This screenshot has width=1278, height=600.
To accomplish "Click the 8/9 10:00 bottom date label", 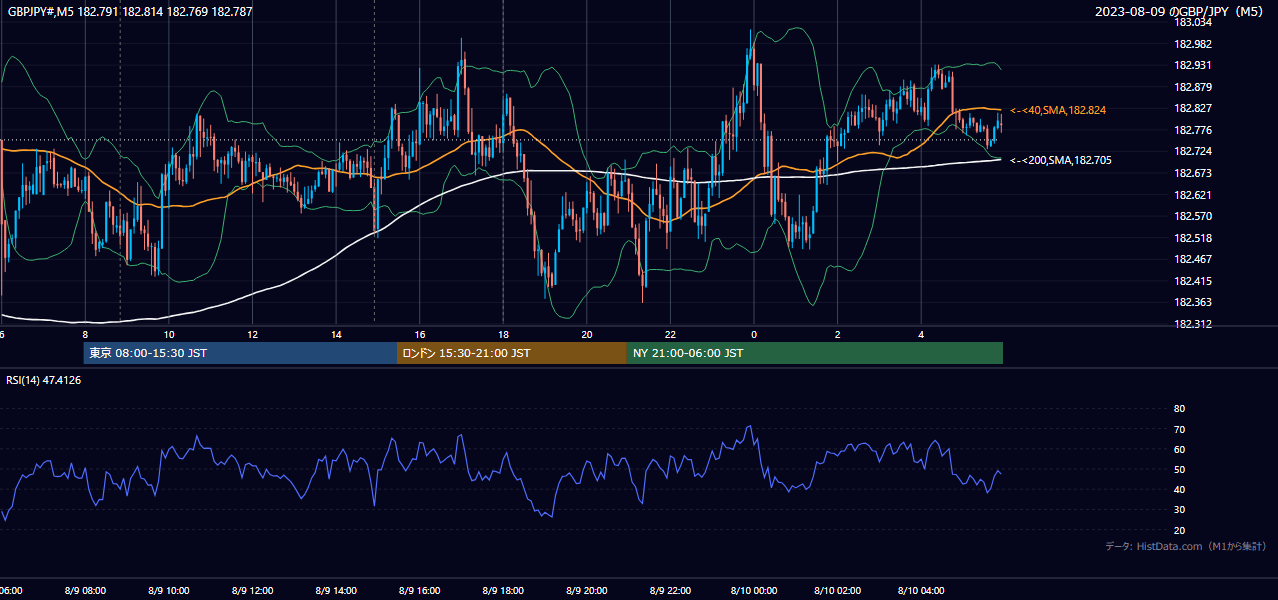I will pos(169,590).
